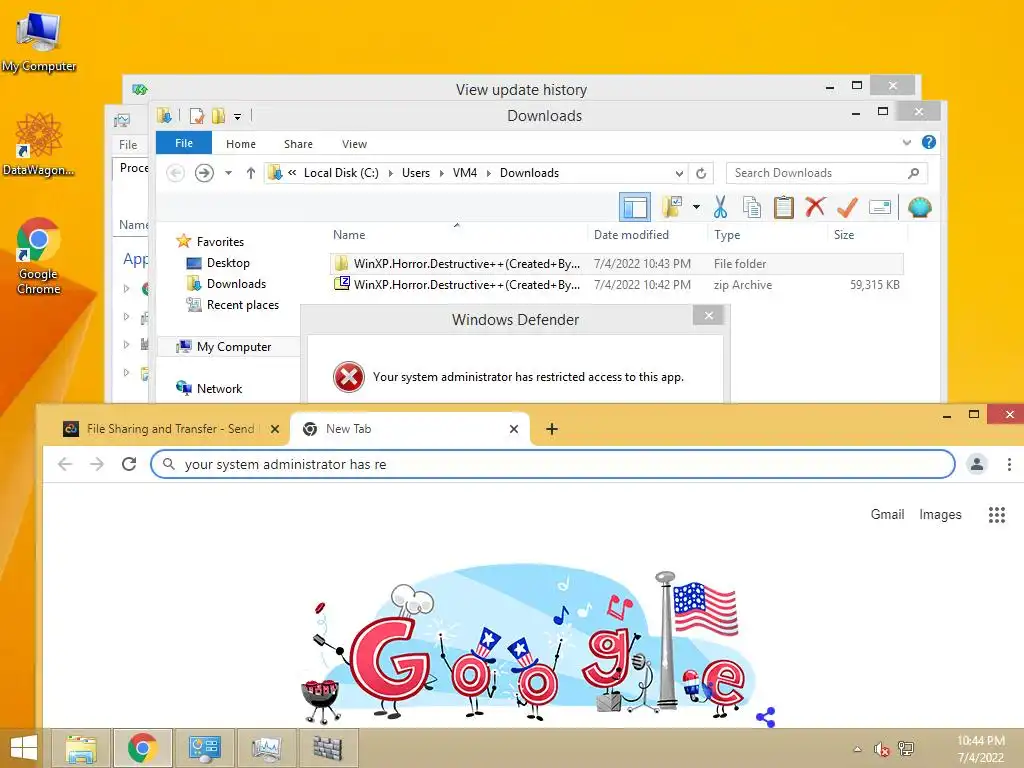Toggle the navigation pane layout icon

(x=635, y=208)
